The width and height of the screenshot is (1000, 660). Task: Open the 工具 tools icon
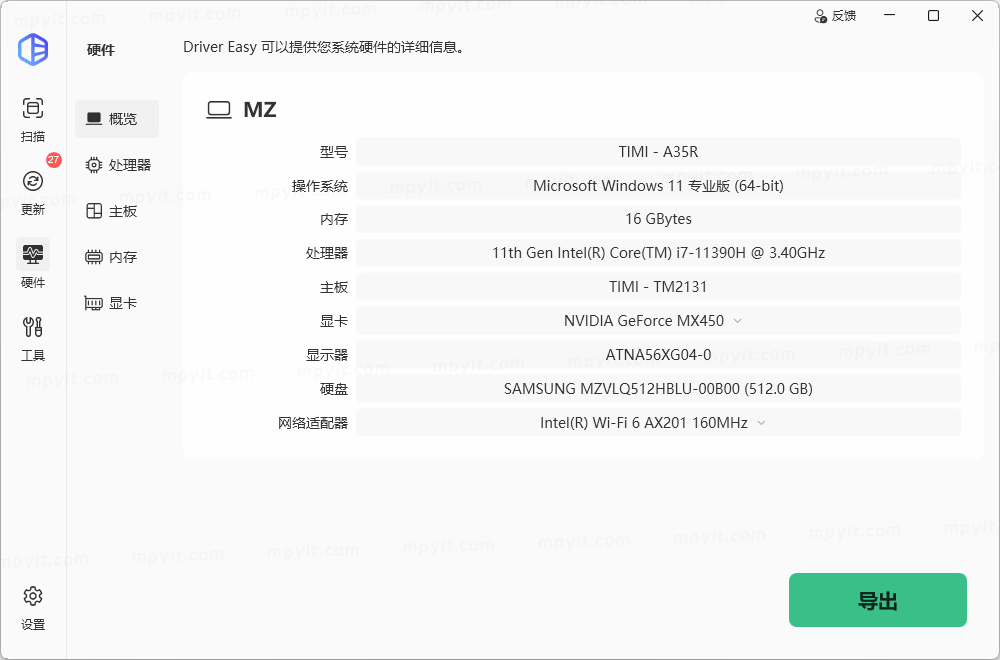tap(33, 327)
